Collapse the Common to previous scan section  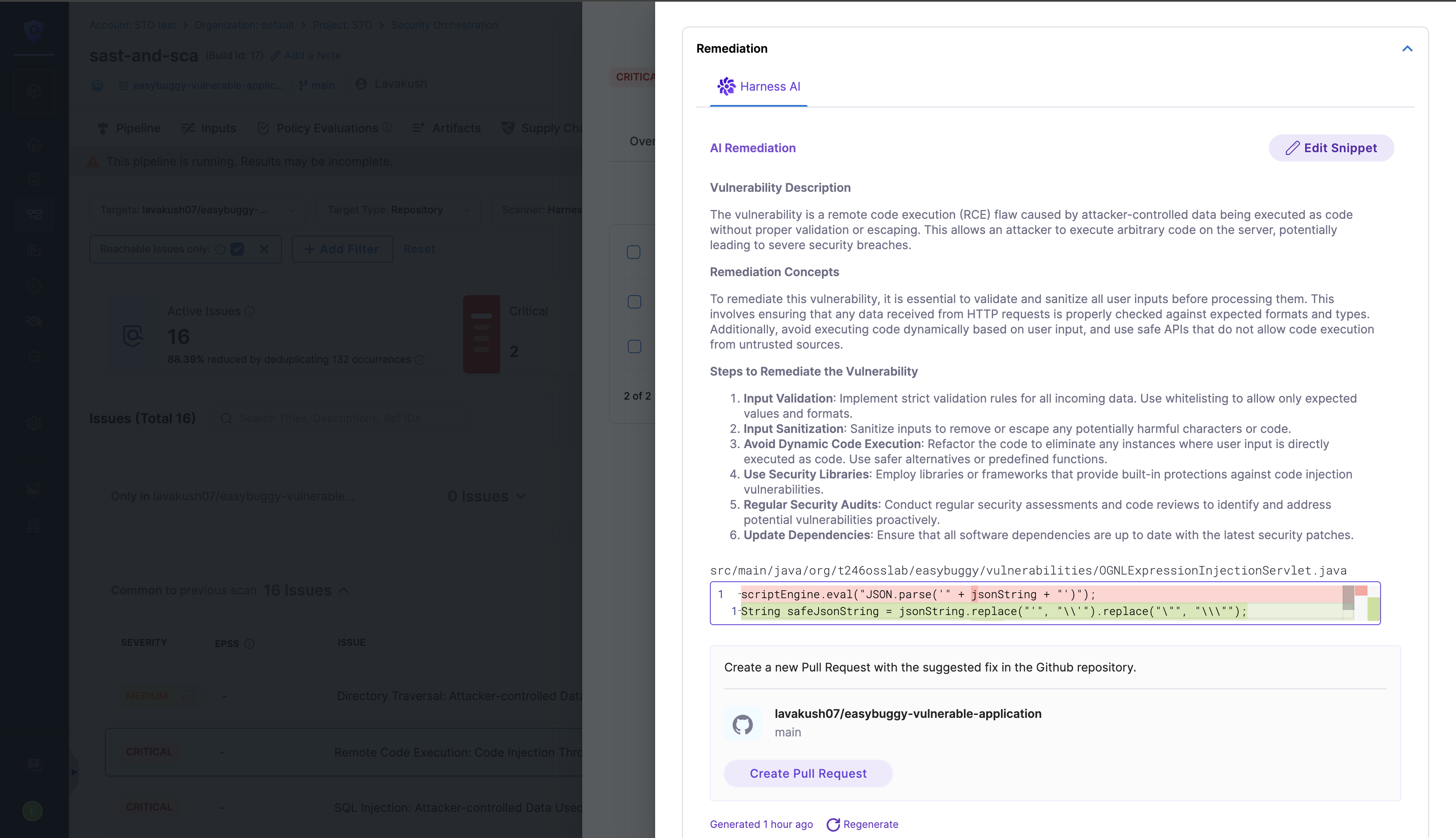(x=344, y=590)
